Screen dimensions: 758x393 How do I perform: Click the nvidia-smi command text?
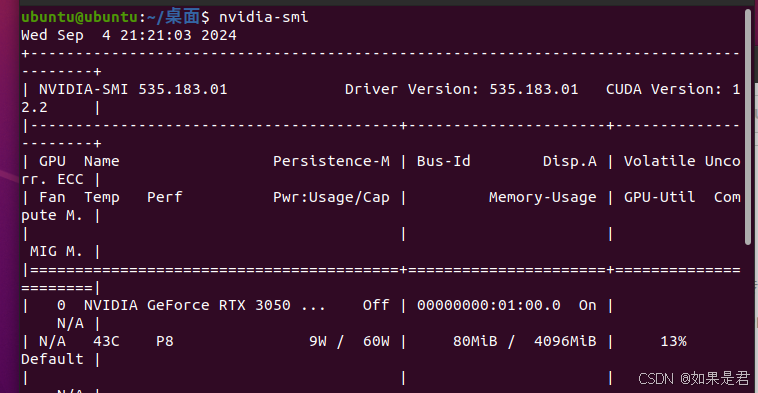coord(263,17)
